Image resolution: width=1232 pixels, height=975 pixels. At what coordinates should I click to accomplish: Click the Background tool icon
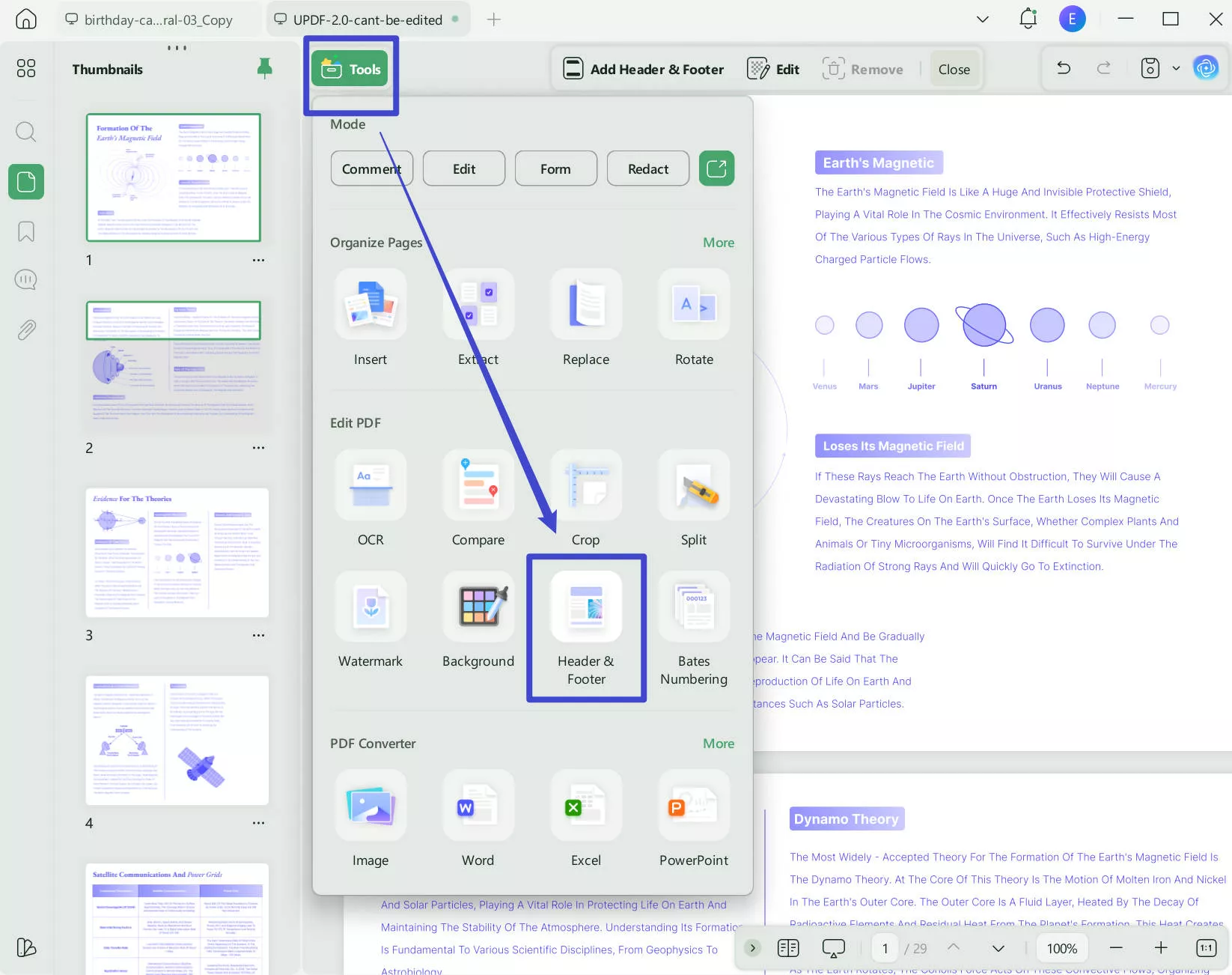(478, 607)
